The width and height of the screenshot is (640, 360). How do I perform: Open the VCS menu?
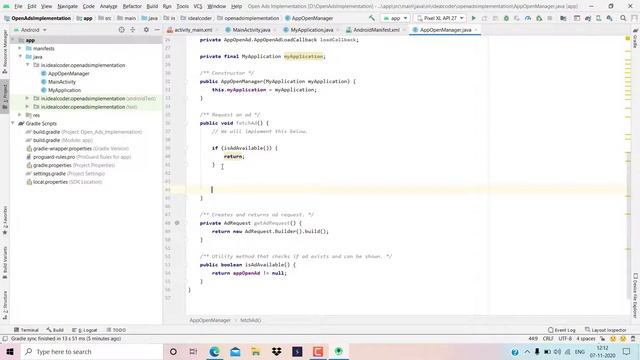[x=198, y=6]
